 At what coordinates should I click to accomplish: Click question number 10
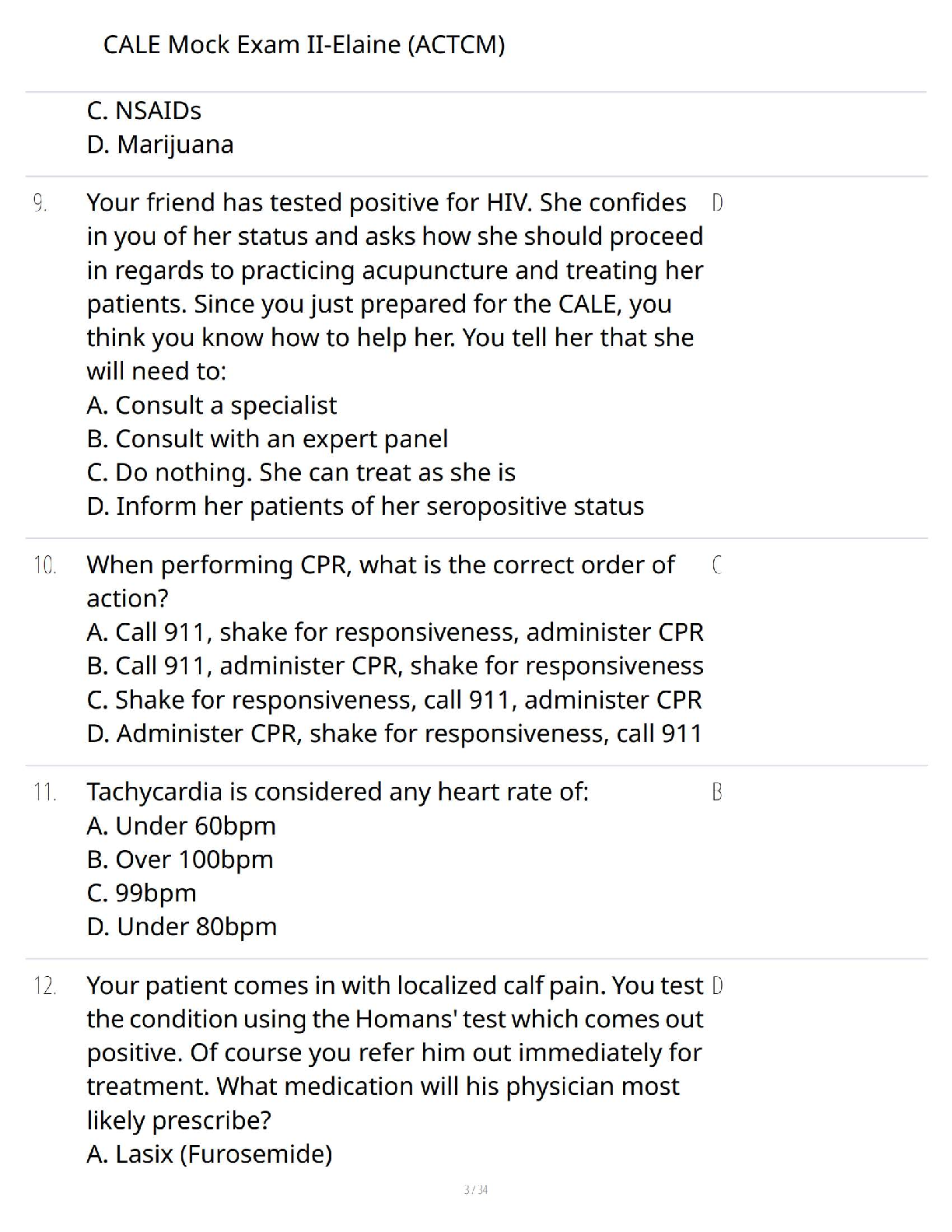point(44,565)
